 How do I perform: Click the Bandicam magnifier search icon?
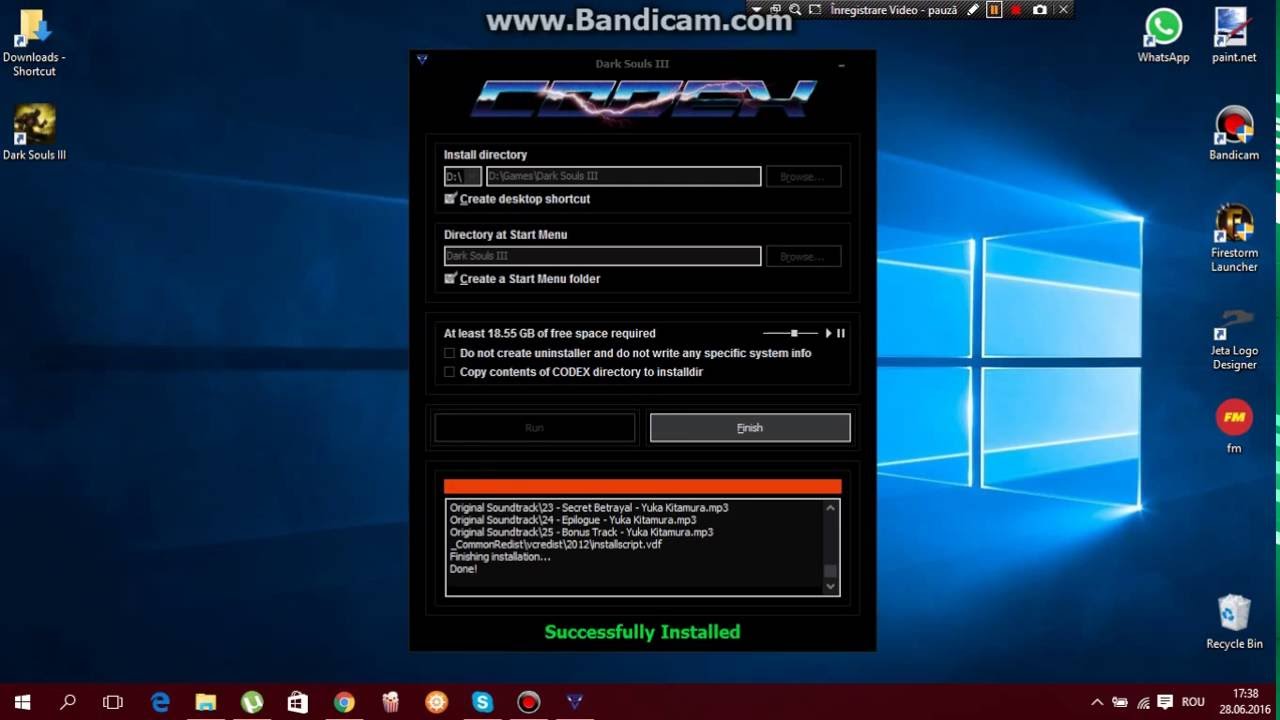point(795,10)
